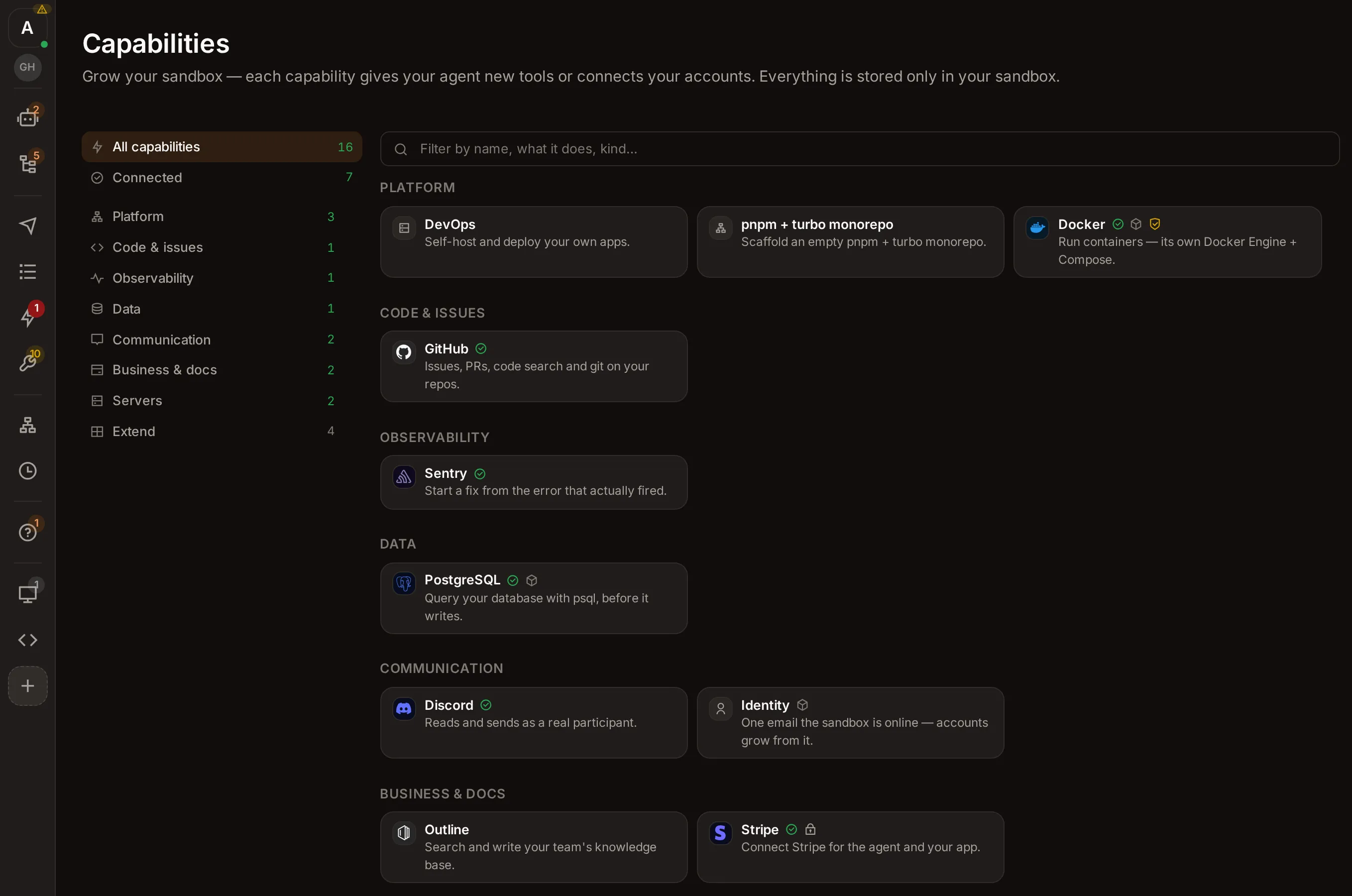Click the yellow shield badge next to Docker

[x=1155, y=224]
